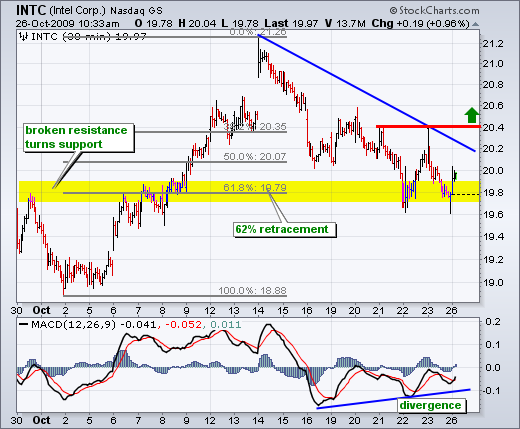The height and width of the screenshot is (429, 520).
Task: Click the 'V 13.7M' volume value
Action: (345, 24)
